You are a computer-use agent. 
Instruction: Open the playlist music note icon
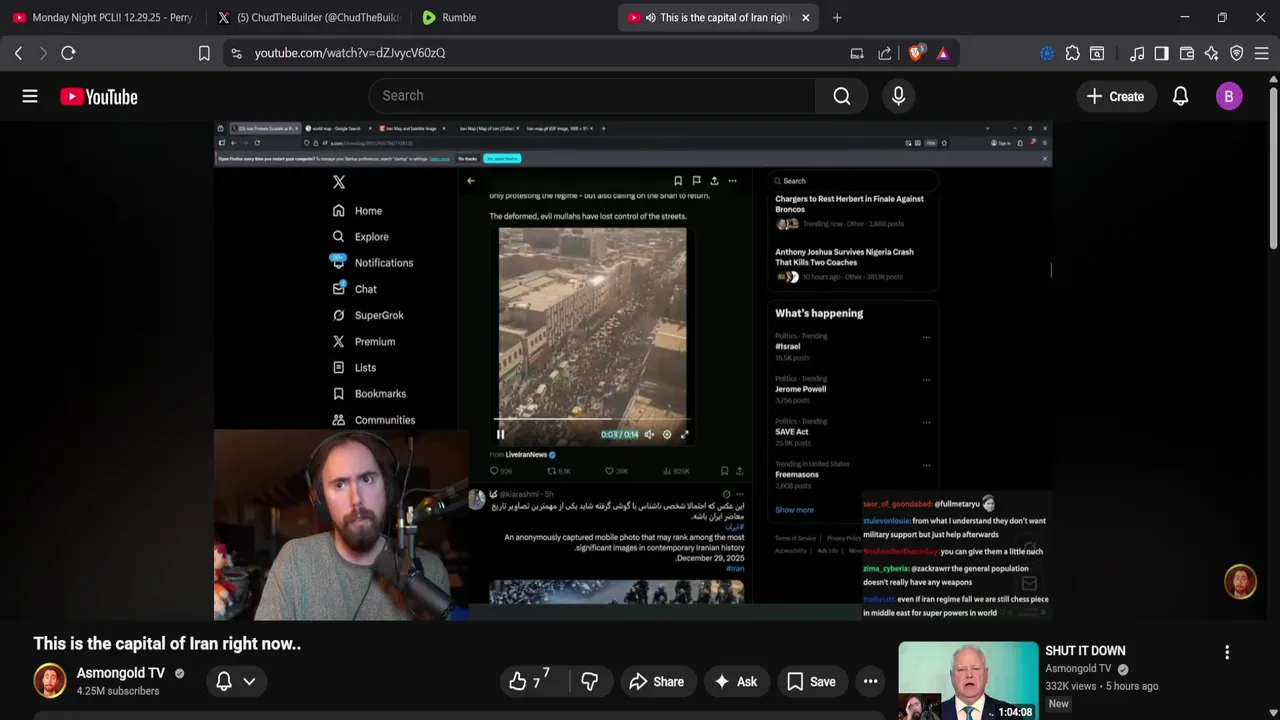[1137, 53]
